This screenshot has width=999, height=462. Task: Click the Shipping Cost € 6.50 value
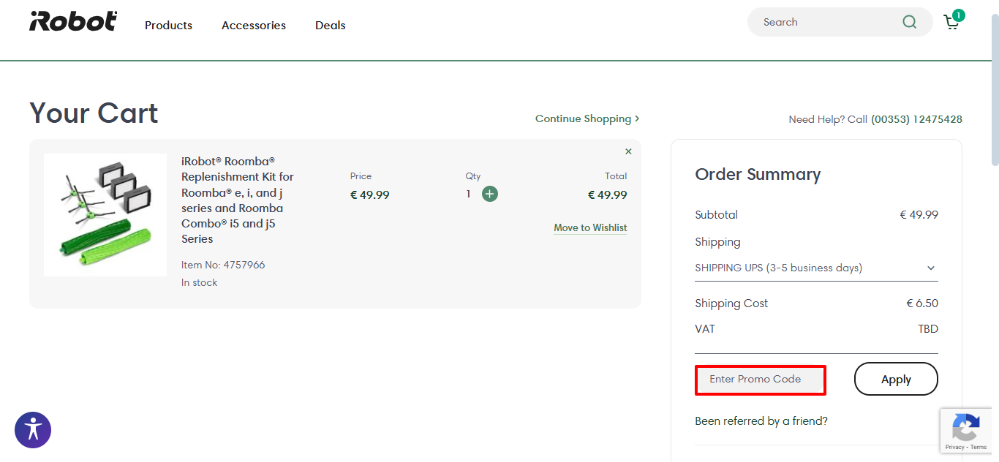(x=922, y=303)
